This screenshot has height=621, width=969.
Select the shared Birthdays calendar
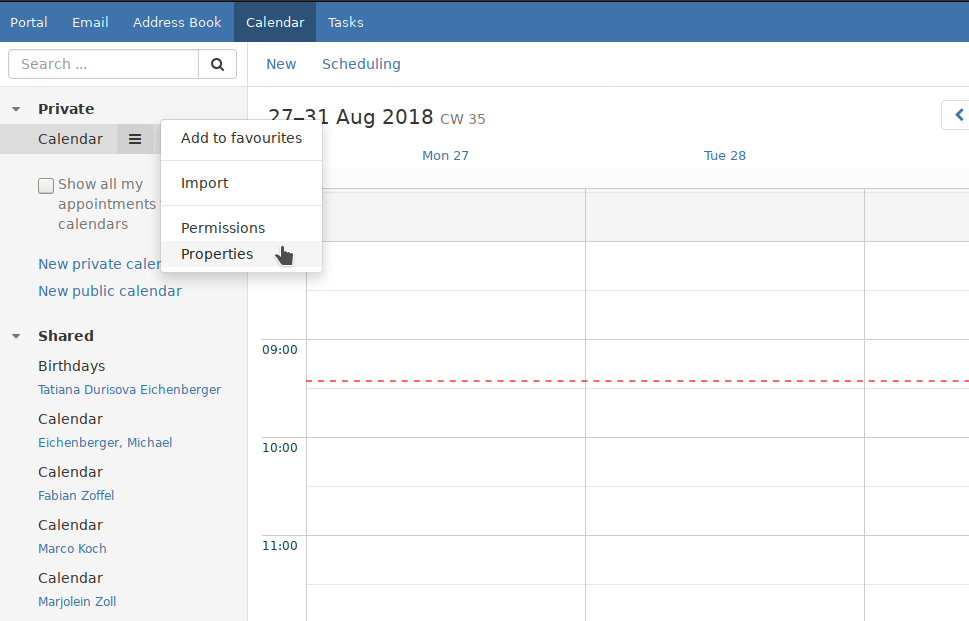[71, 366]
